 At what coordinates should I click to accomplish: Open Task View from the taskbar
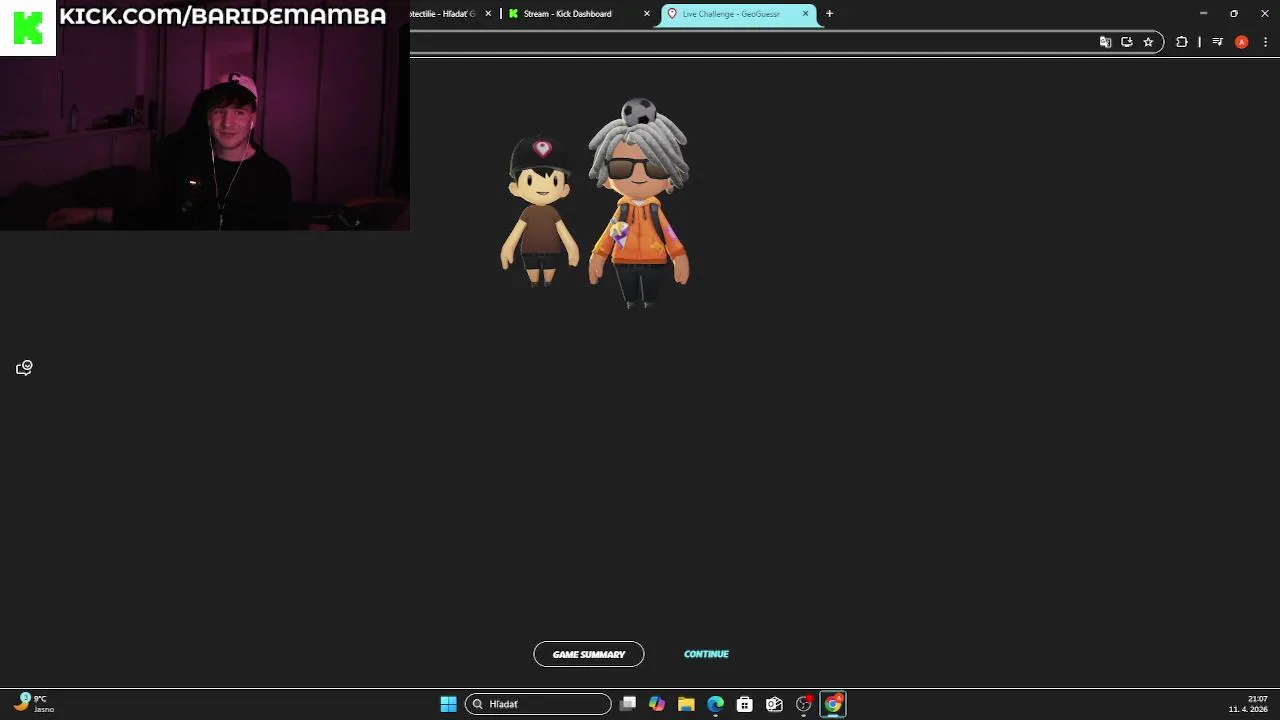(x=628, y=704)
